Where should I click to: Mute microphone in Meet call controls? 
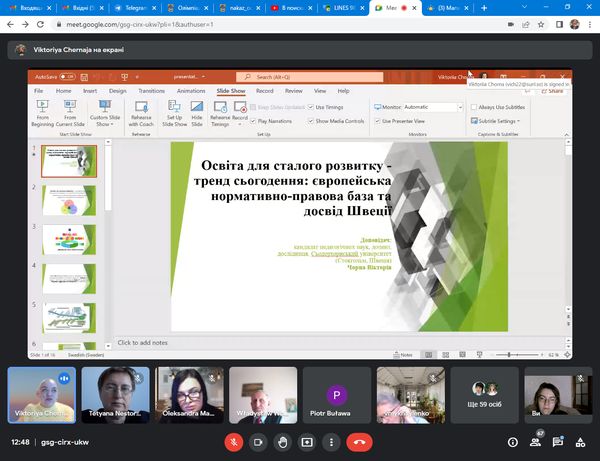233,441
